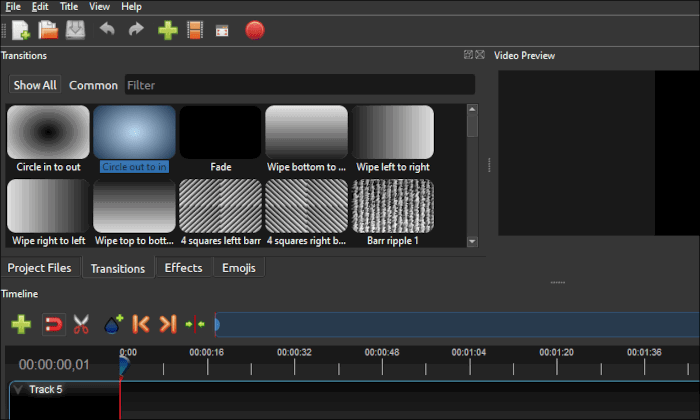Open project using the folder icon
This screenshot has height=420, width=700.
click(48, 30)
